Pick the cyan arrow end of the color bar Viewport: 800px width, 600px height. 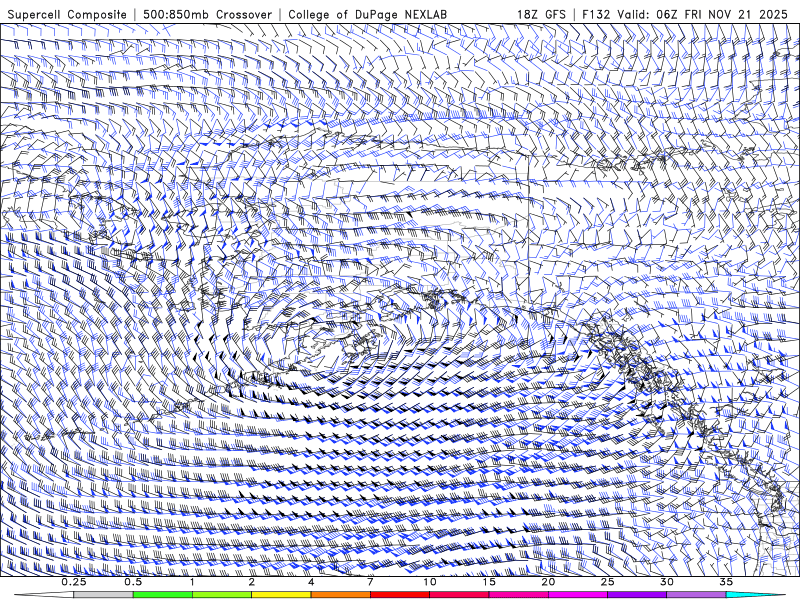tap(755, 595)
